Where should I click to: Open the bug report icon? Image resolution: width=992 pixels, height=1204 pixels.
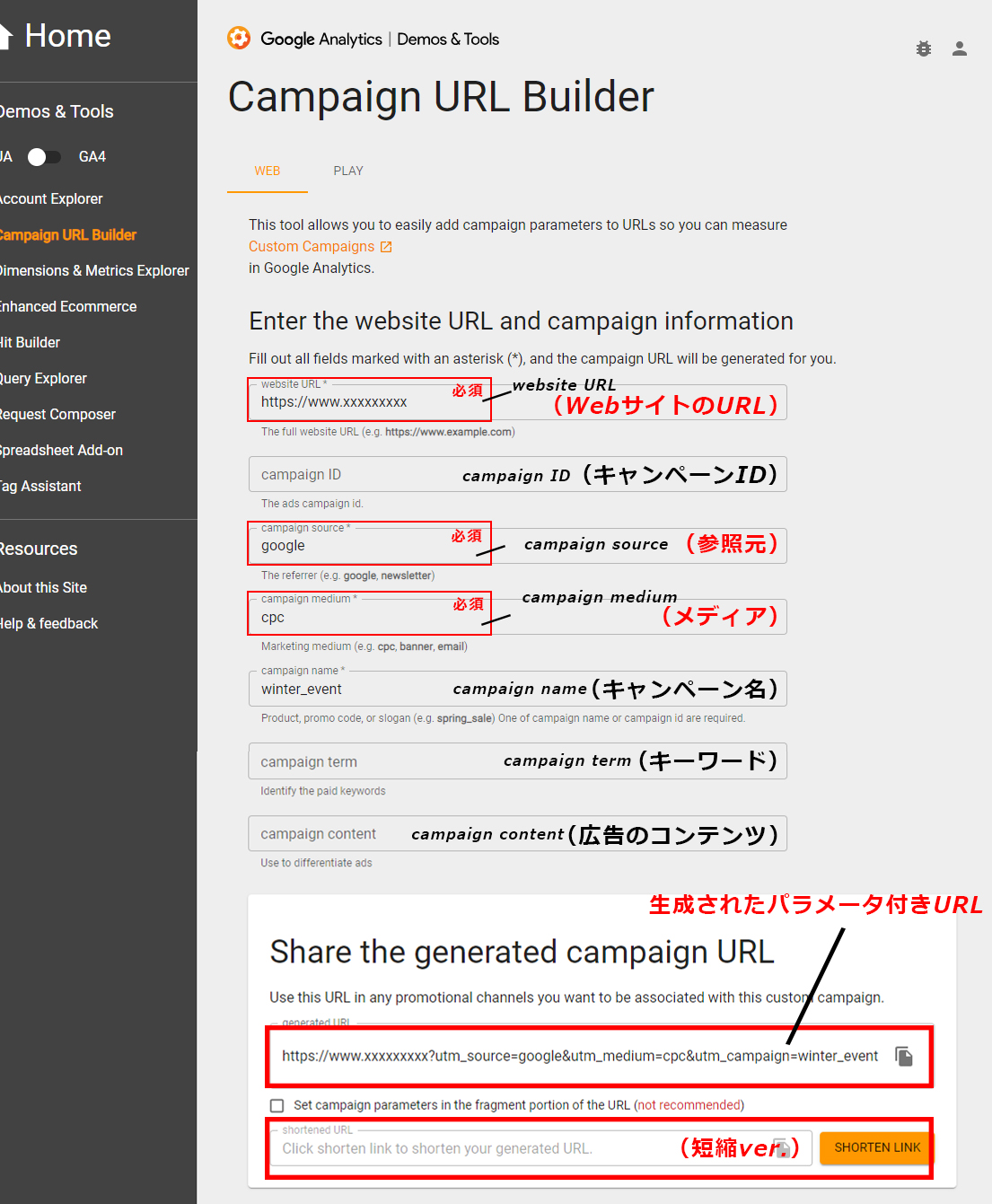(x=924, y=48)
